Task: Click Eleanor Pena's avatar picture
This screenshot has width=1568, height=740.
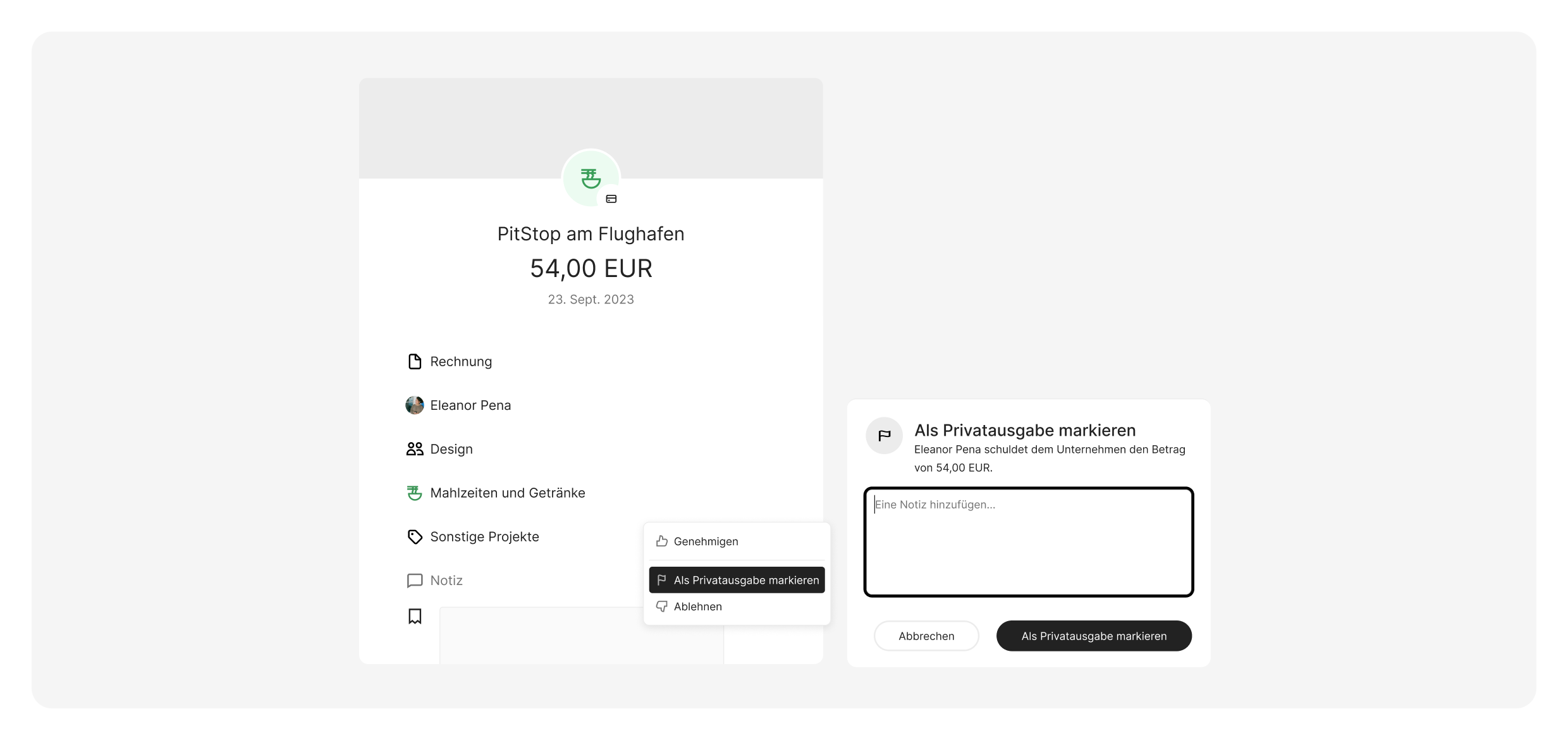Action: point(415,405)
